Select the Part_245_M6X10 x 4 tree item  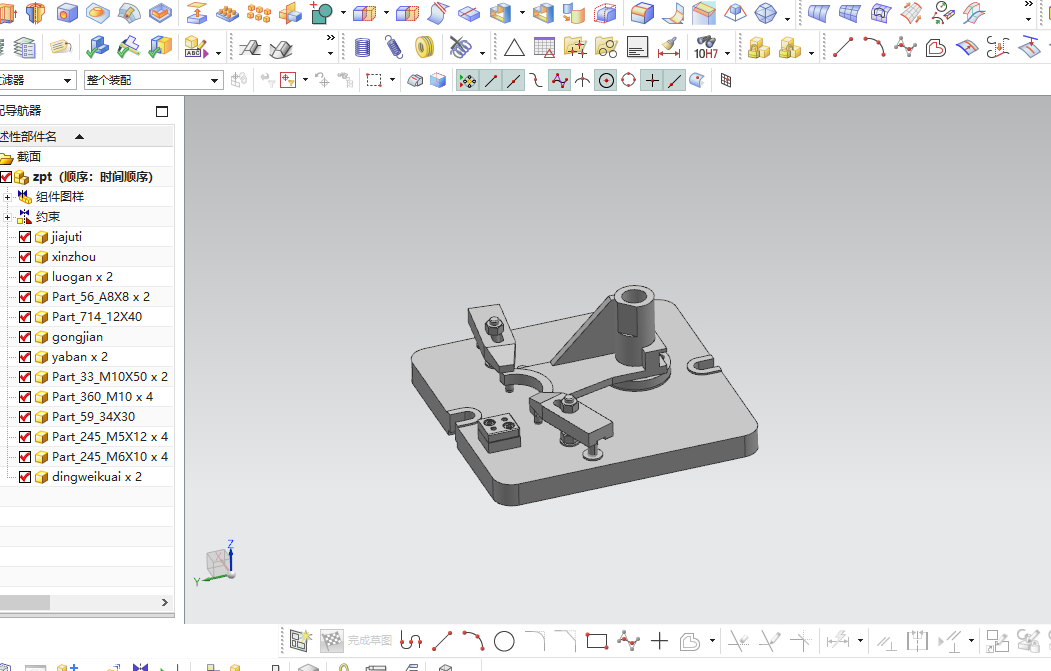coord(109,456)
